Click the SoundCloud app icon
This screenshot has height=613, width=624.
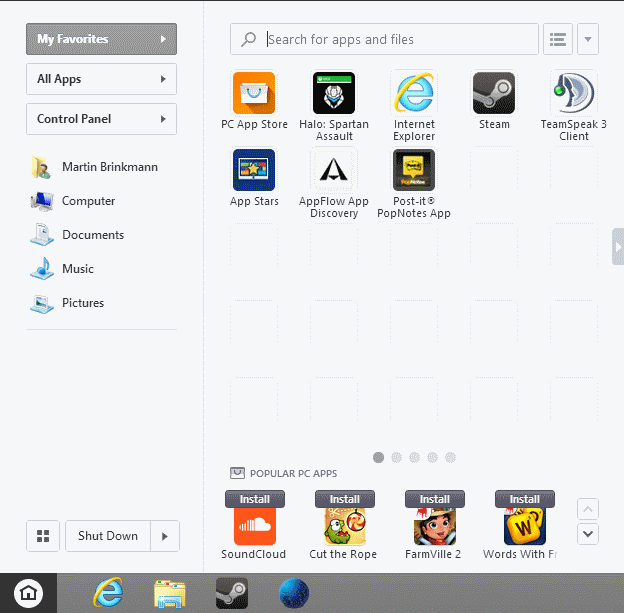(x=255, y=526)
